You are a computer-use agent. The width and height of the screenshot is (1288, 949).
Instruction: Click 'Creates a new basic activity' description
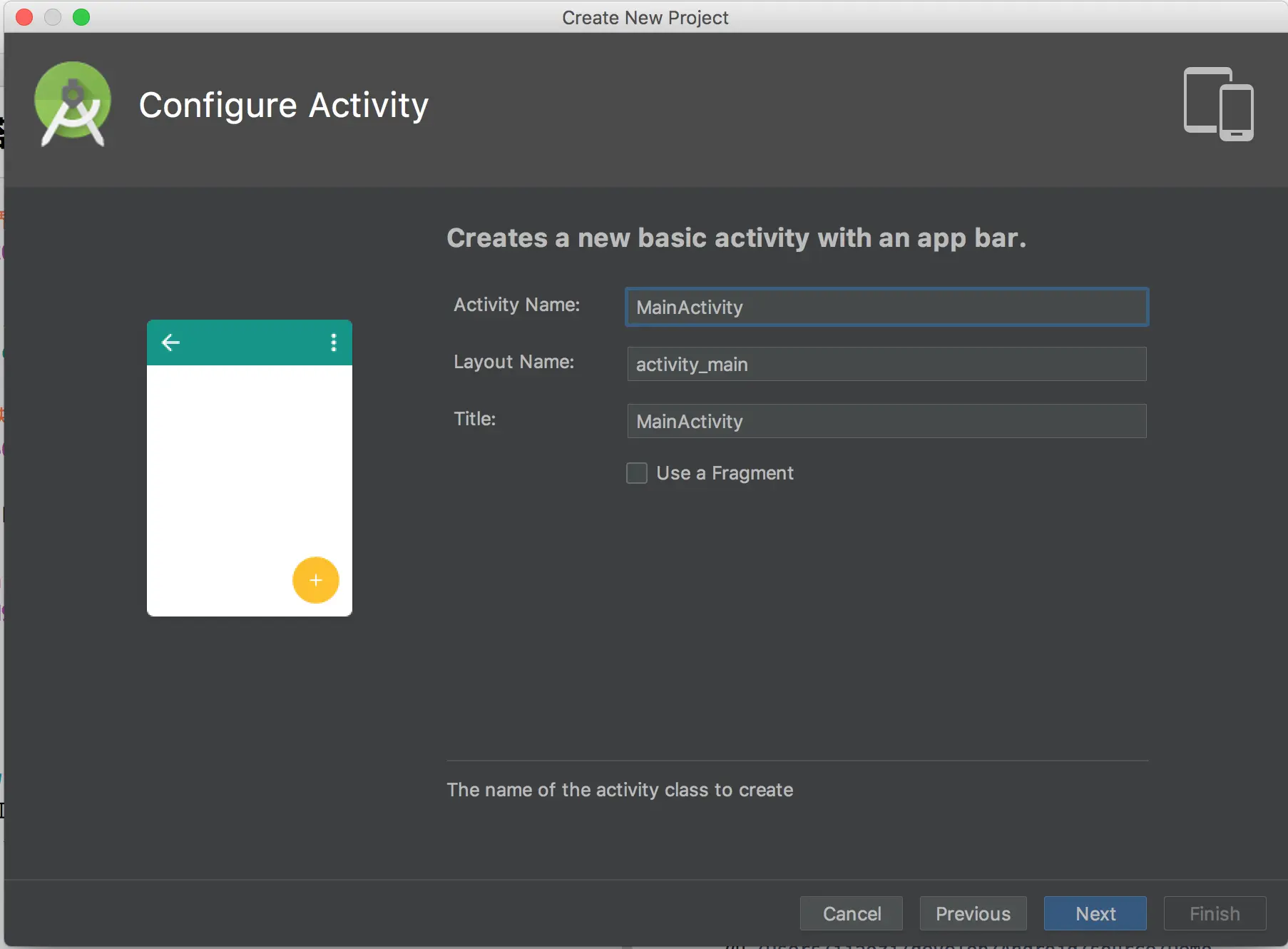(x=737, y=238)
